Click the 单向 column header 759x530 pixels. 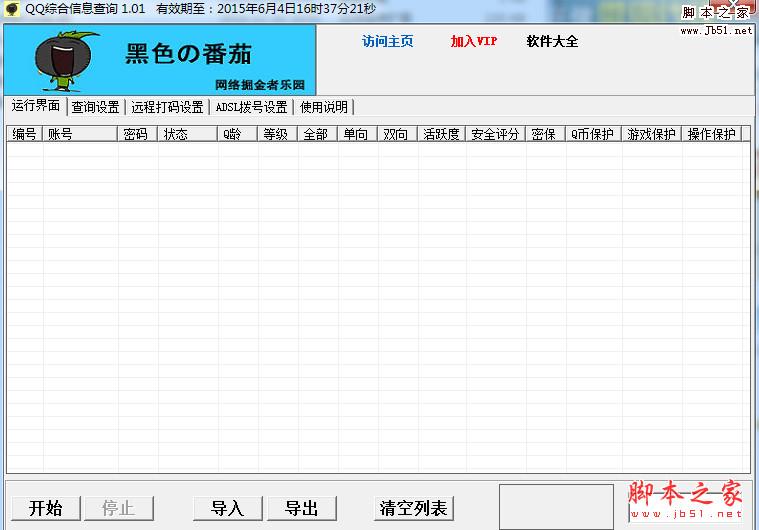click(x=357, y=134)
